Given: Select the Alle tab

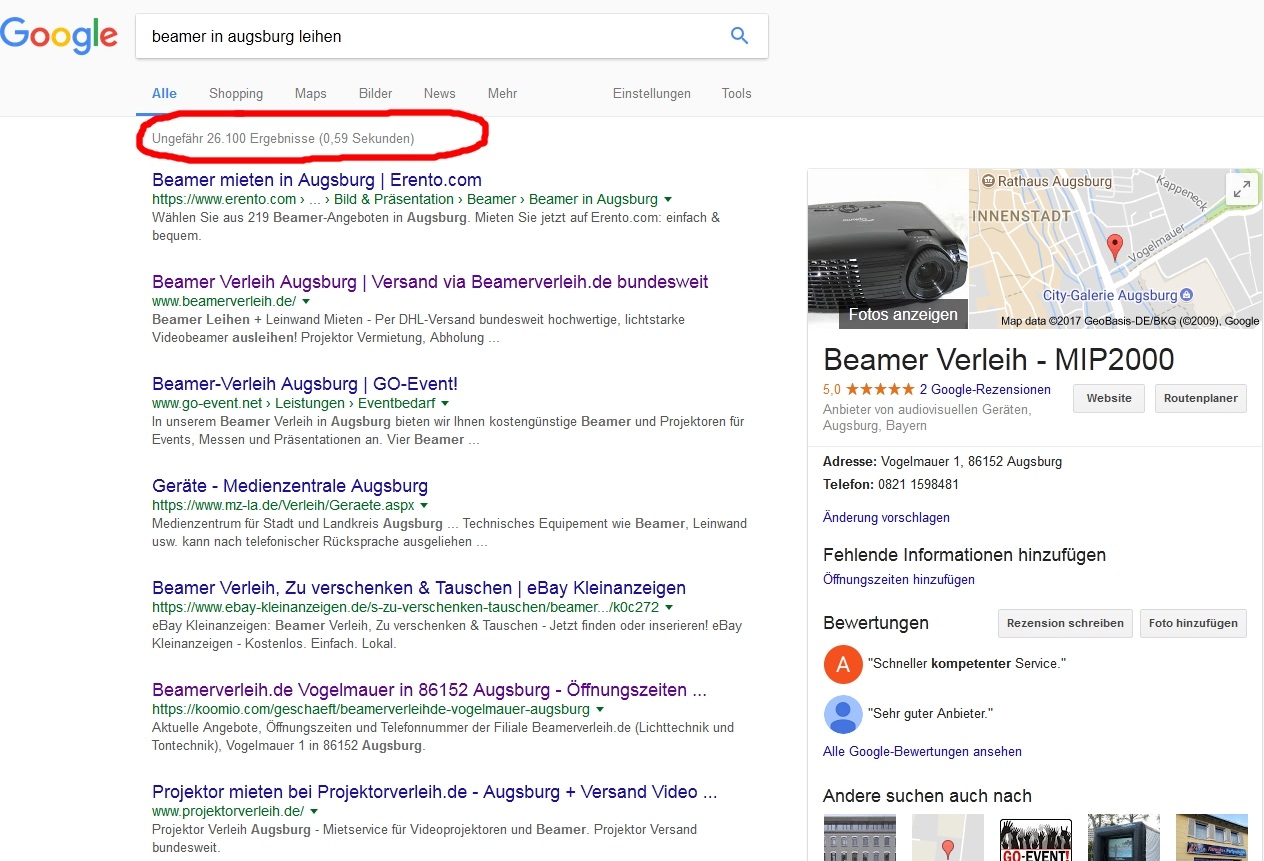Looking at the screenshot, I should [x=164, y=93].
